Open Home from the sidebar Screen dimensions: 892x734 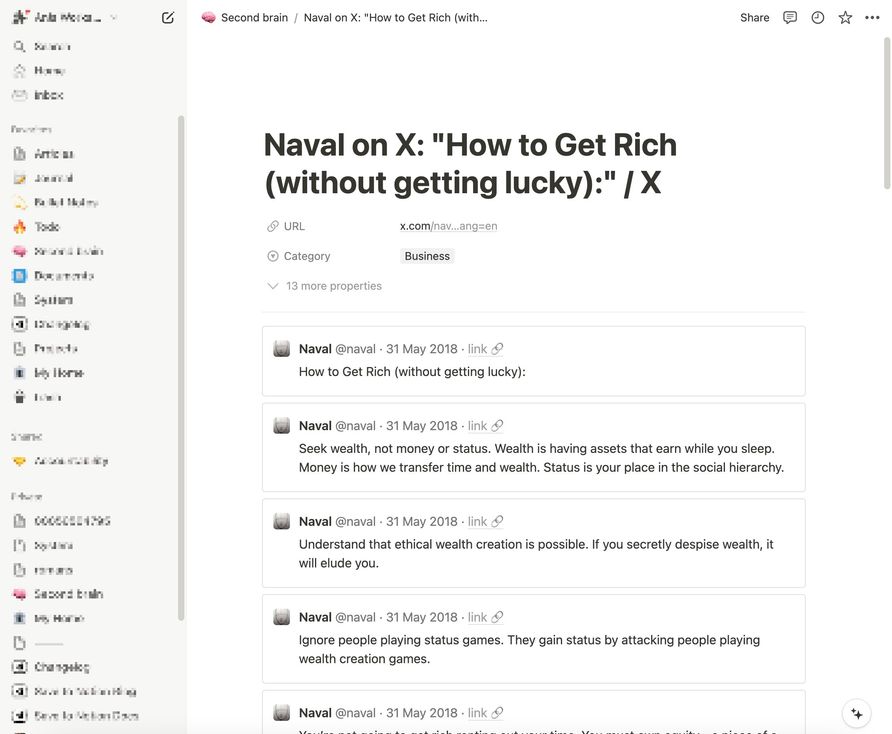tap(45, 69)
